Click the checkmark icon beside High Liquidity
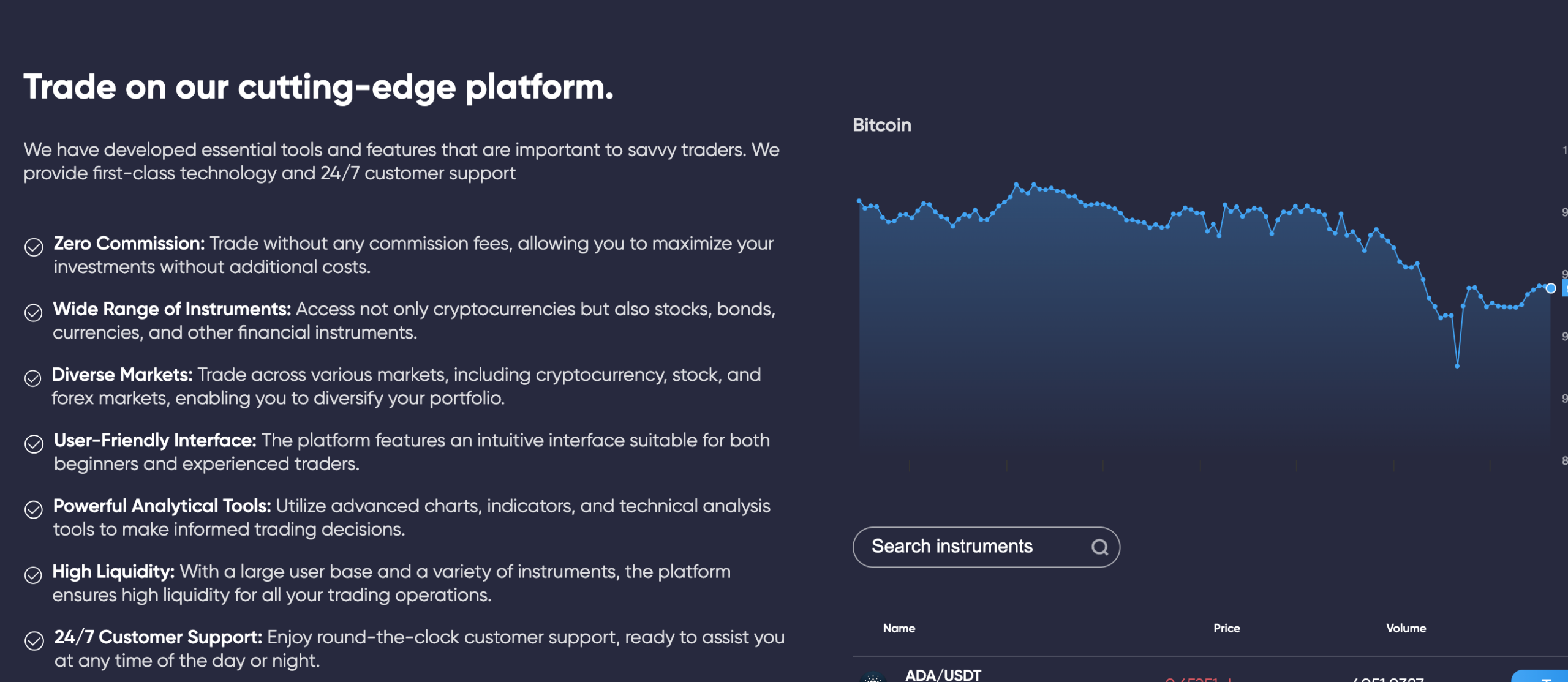The width and height of the screenshot is (1568, 682). pyautogui.click(x=33, y=575)
